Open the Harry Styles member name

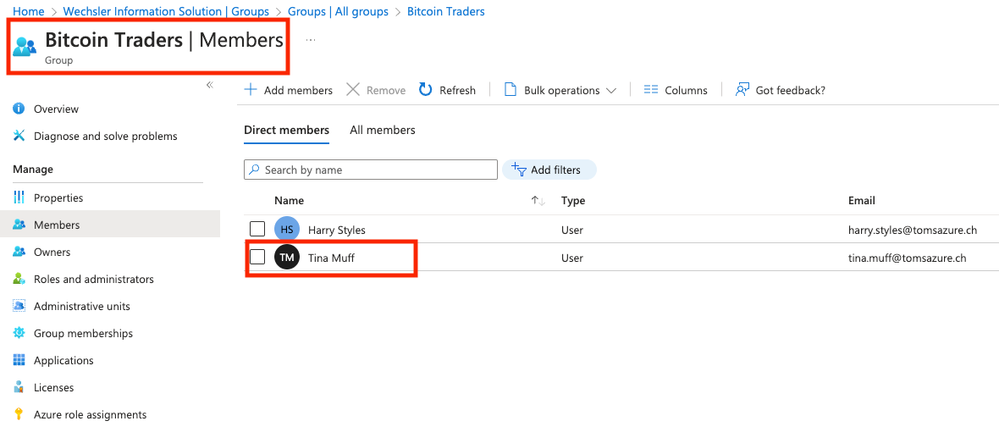click(x=337, y=229)
